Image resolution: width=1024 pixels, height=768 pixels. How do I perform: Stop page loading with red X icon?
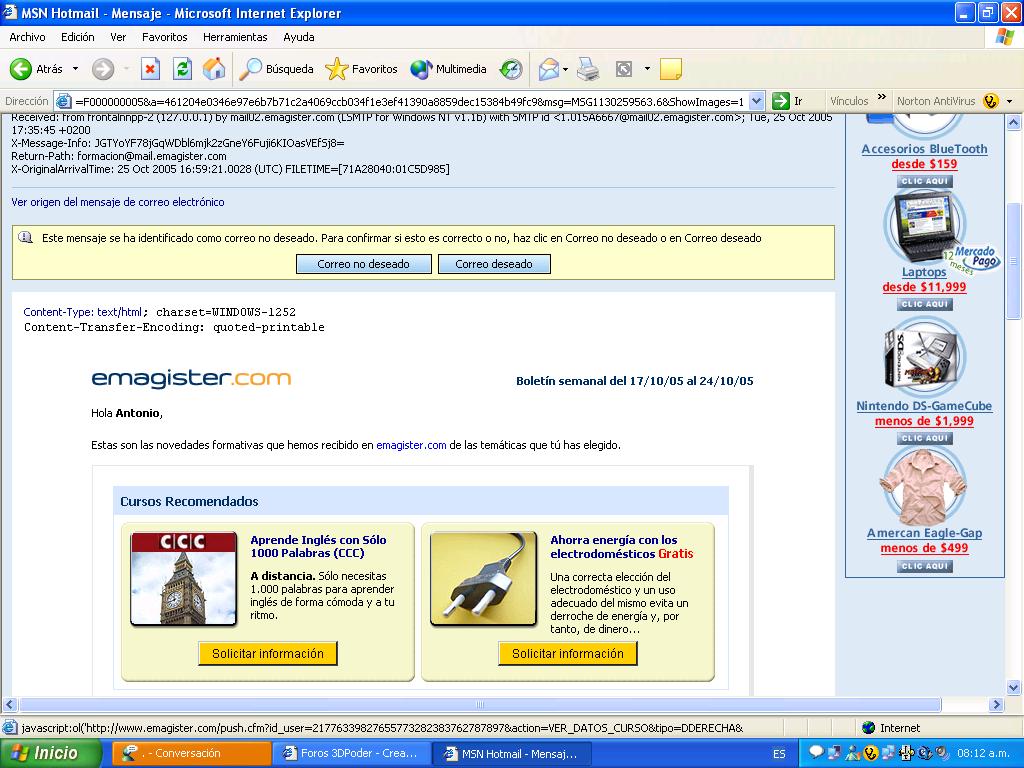(x=150, y=69)
